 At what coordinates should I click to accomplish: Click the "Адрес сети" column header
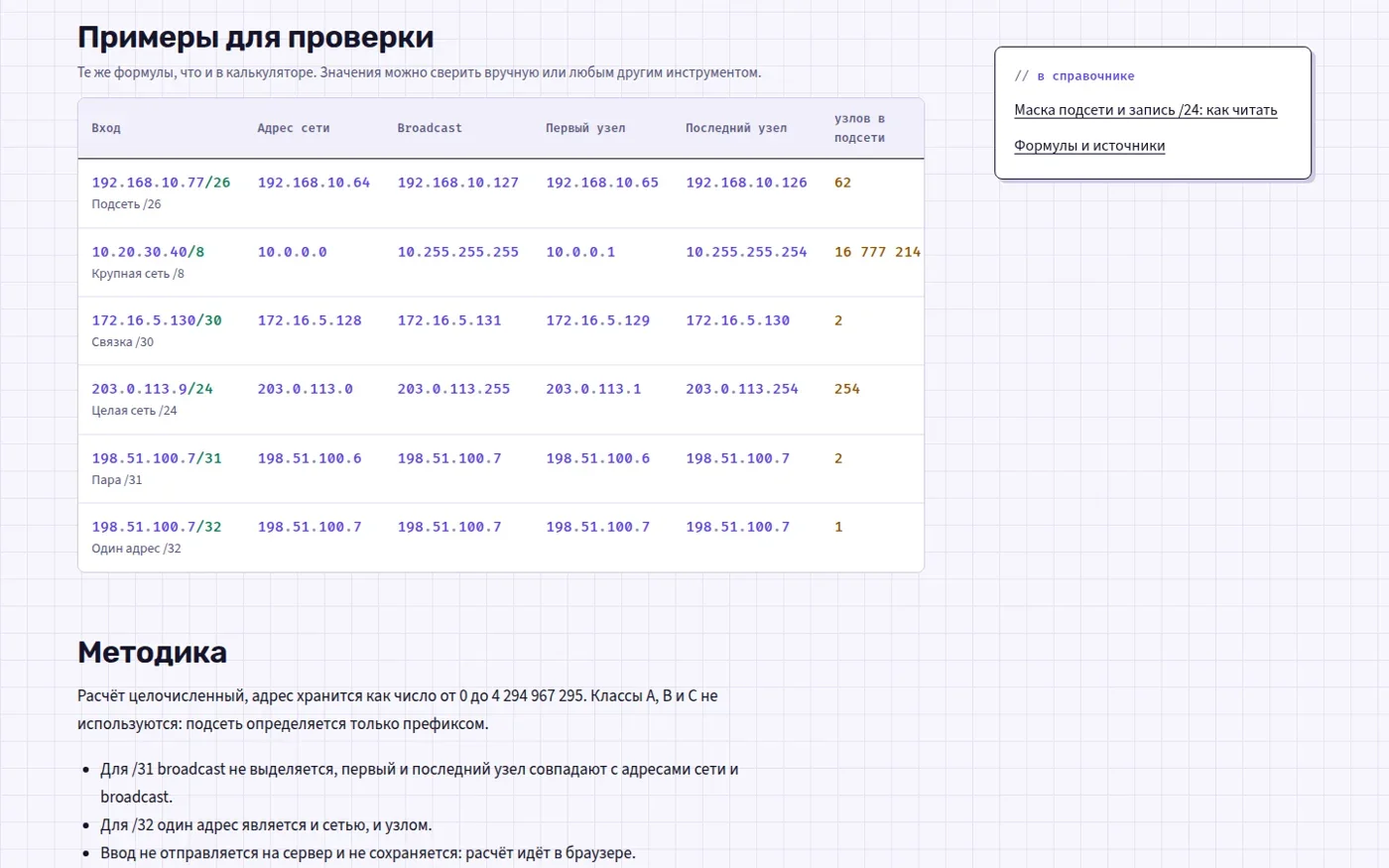point(294,128)
